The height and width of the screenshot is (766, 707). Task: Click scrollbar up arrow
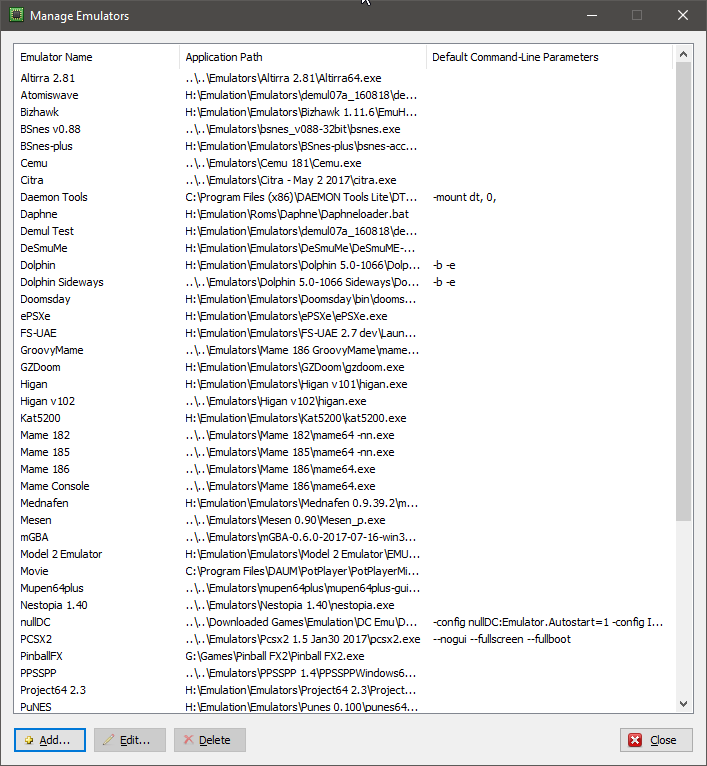(x=683, y=54)
